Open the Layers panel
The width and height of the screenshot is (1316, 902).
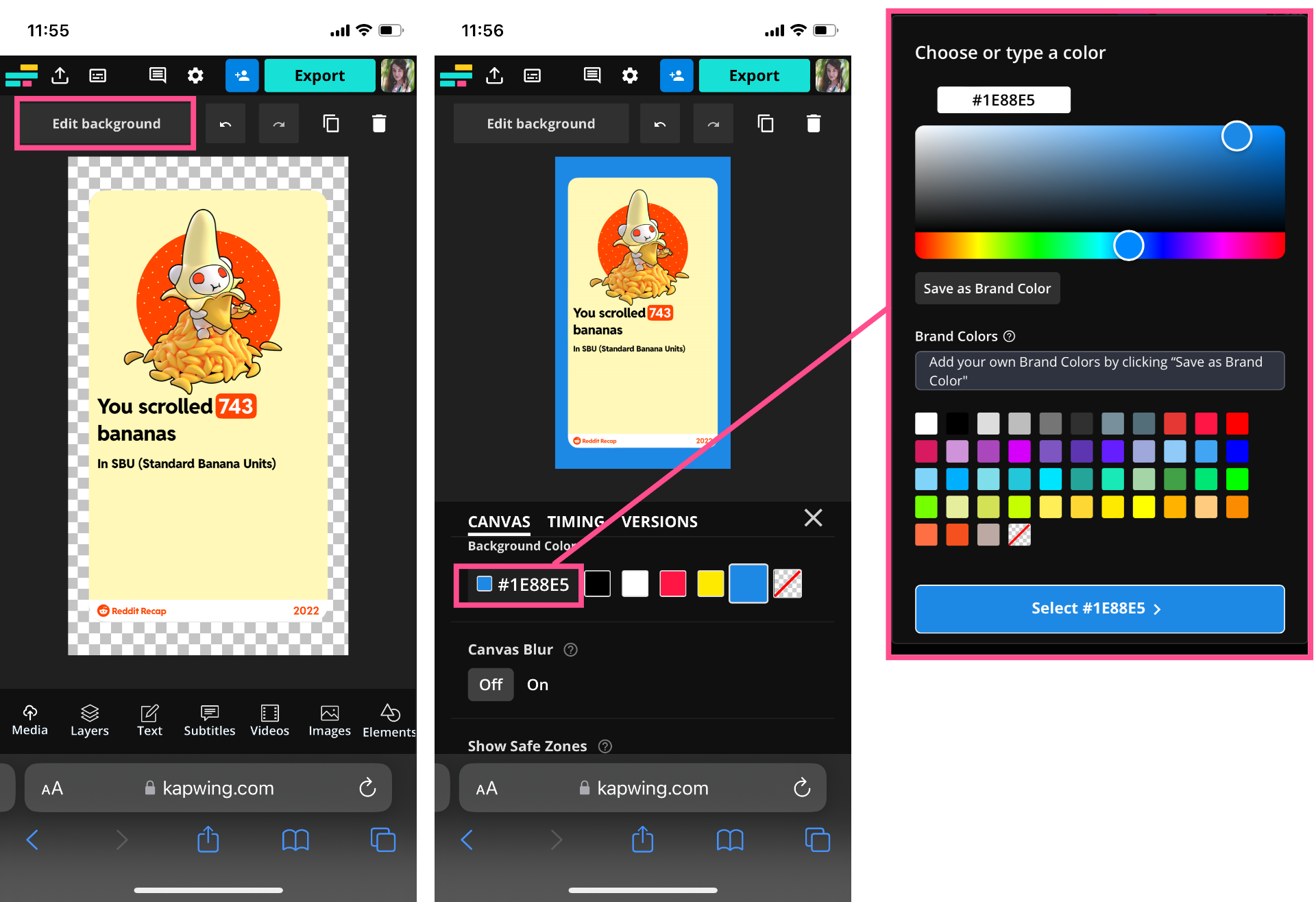(89, 720)
